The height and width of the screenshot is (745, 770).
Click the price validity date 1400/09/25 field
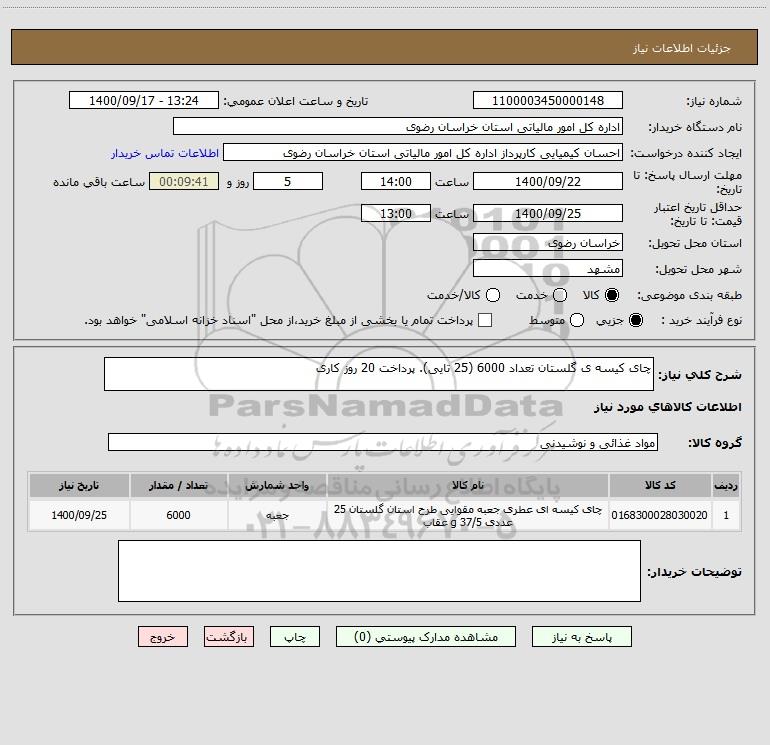click(x=548, y=213)
